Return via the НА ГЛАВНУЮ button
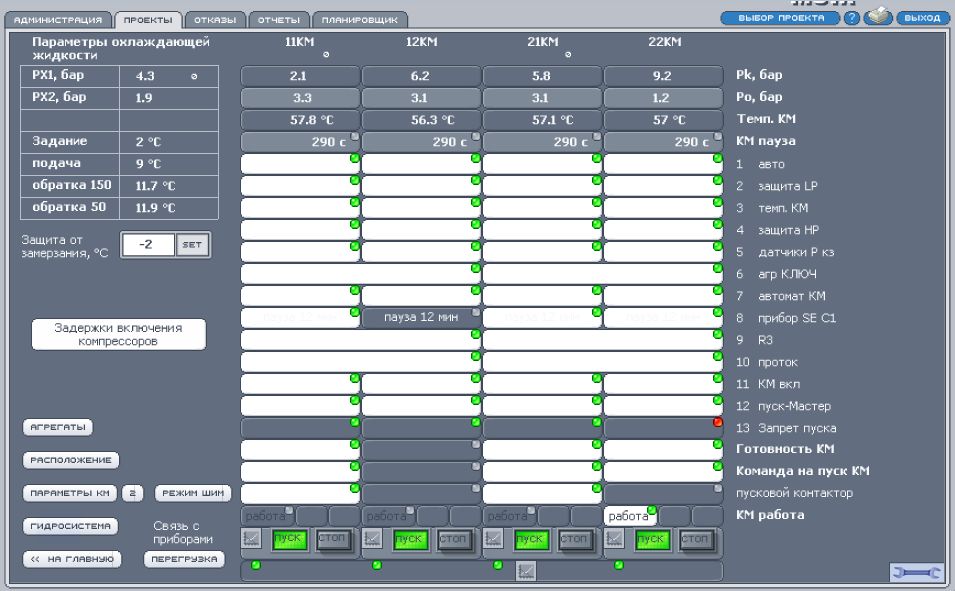 [72, 559]
